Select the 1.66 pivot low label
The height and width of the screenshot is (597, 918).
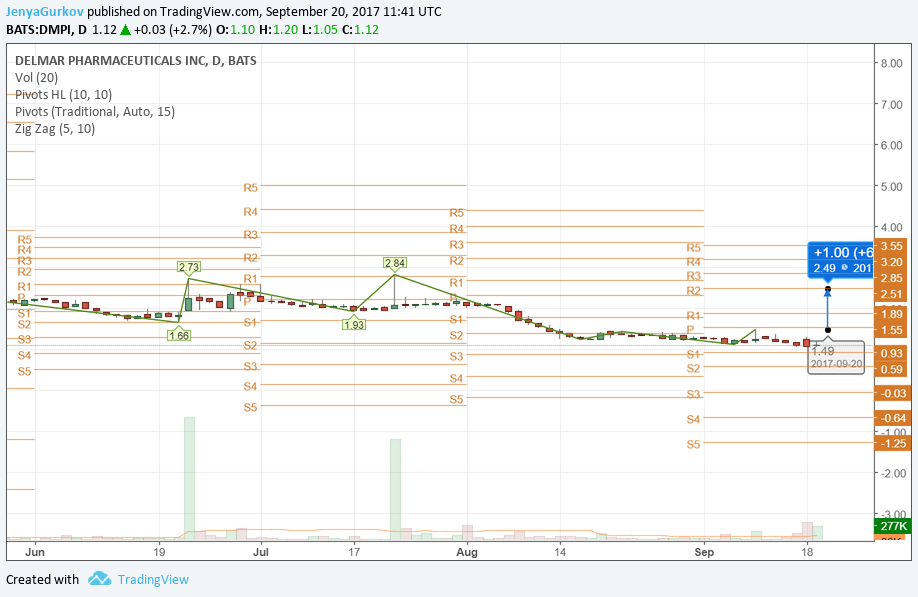click(179, 335)
